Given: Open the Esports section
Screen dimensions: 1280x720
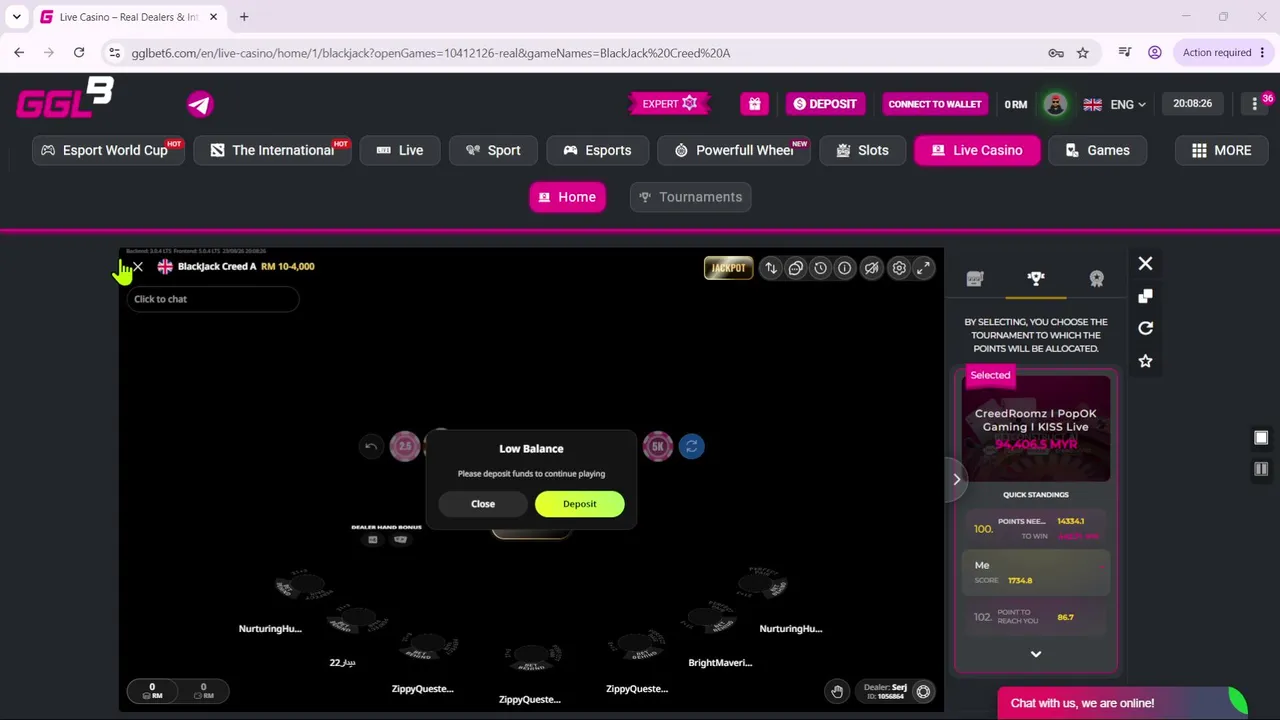Looking at the screenshot, I should pyautogui.click(x=598, y=150).
